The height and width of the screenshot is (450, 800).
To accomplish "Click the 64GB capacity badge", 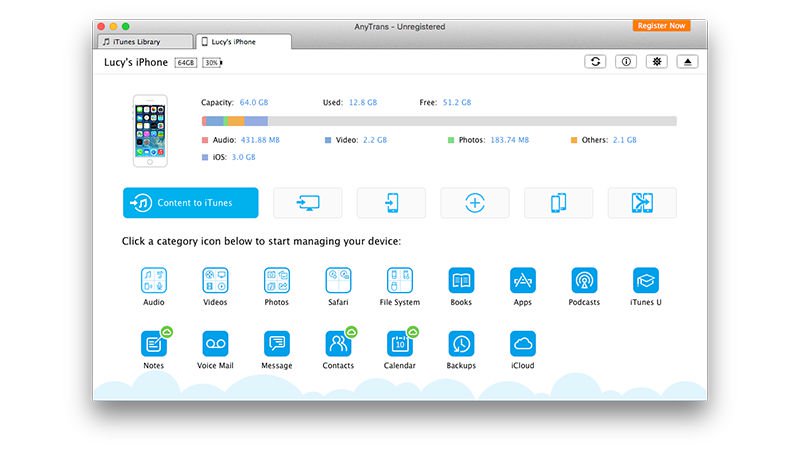I will click(186, 63).
